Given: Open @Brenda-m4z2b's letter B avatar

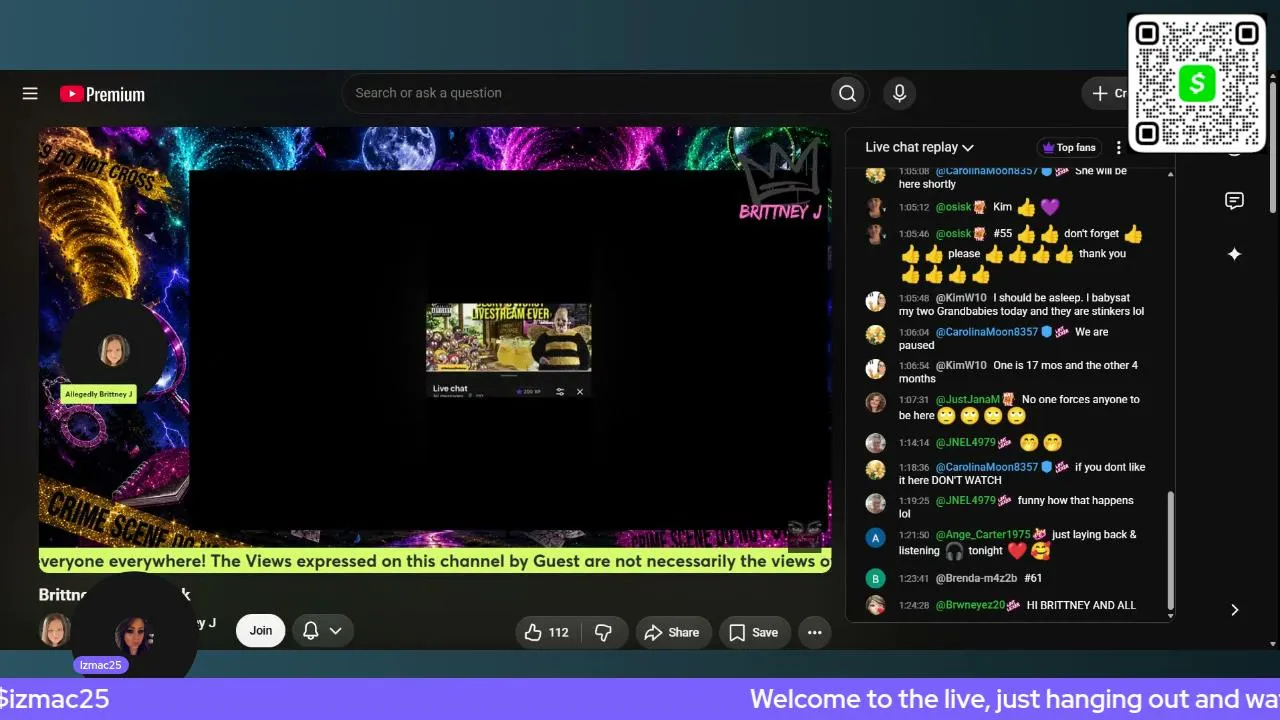Looking at the screenshot, I should click(x=875, y=578).
